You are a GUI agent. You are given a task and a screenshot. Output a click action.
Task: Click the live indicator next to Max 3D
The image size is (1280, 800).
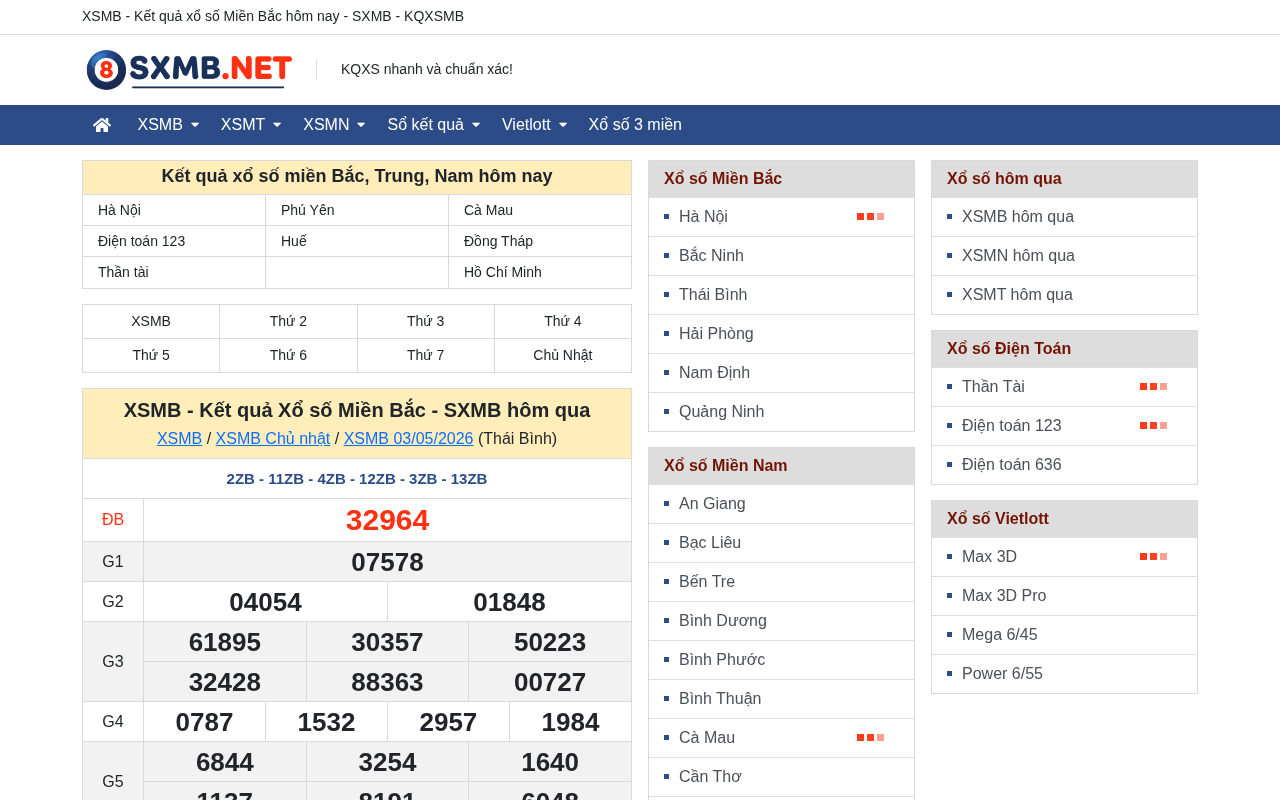pyautogui.click(x=1153, y=556)
